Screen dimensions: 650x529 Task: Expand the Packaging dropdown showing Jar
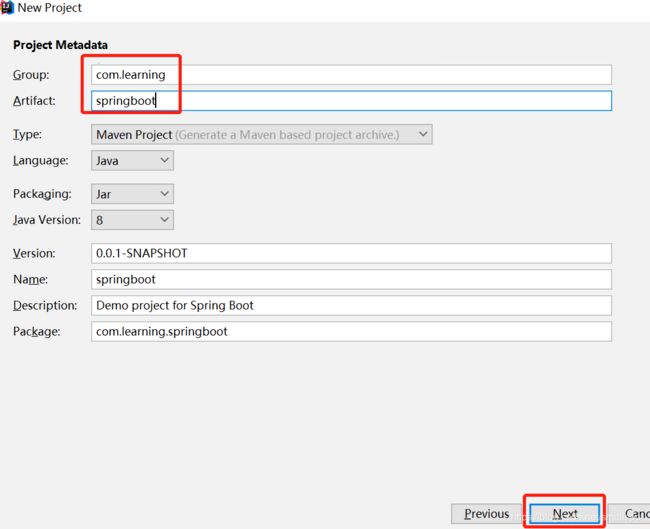(x=132, y=194)
